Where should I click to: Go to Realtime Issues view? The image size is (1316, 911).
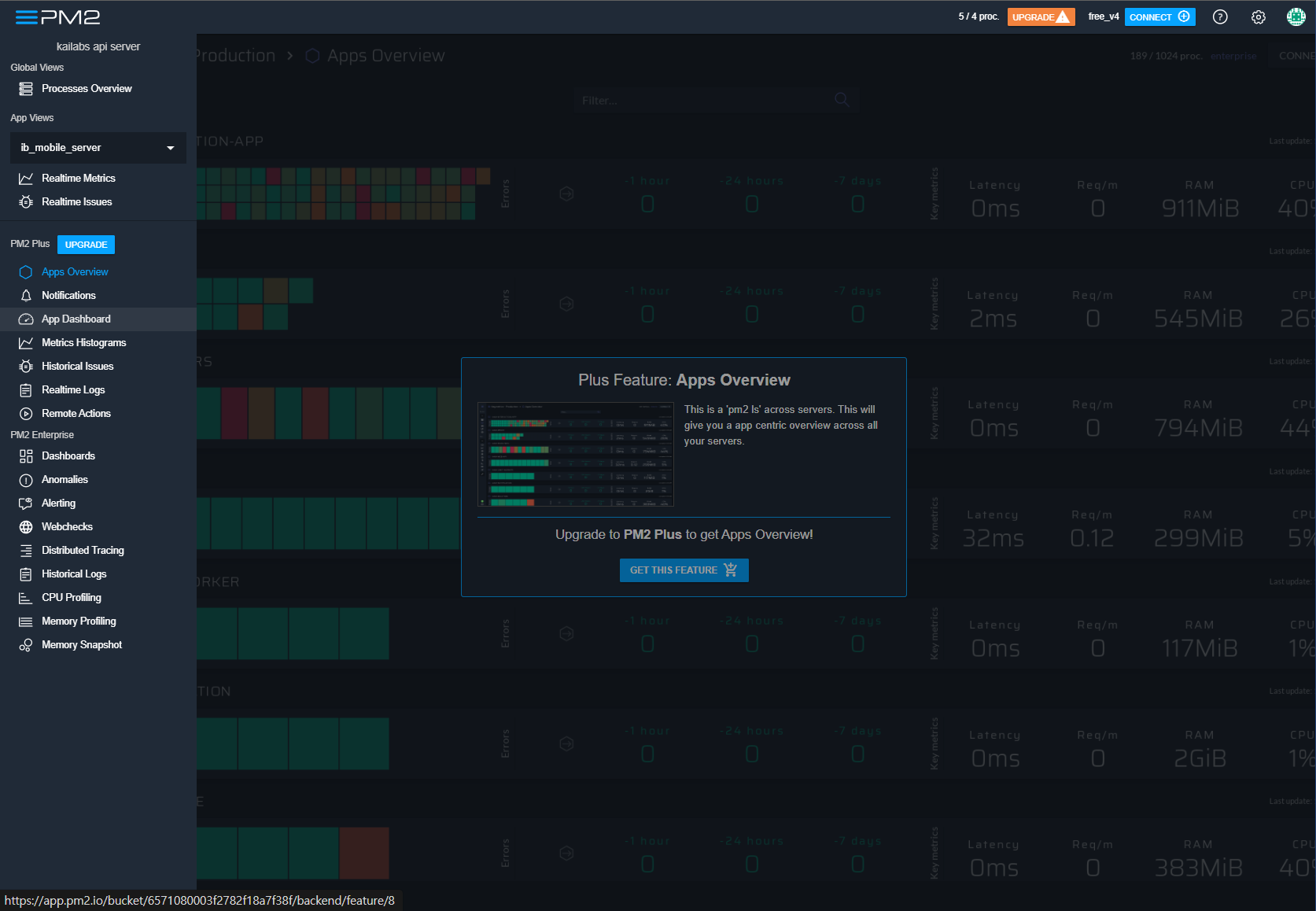coord(98,202)
